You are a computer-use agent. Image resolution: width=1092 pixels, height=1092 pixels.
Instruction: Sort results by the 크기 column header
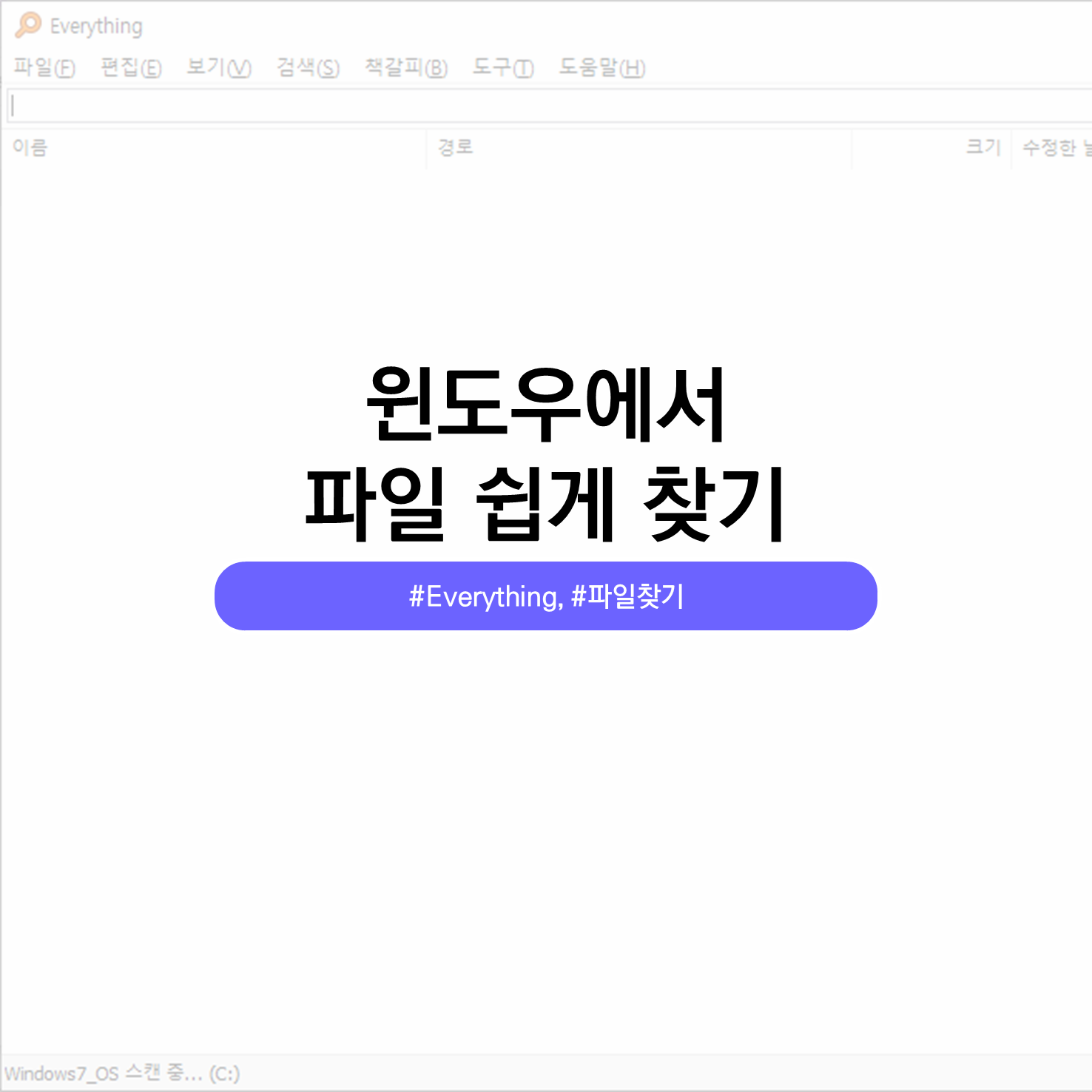click(x=932, y=148)
